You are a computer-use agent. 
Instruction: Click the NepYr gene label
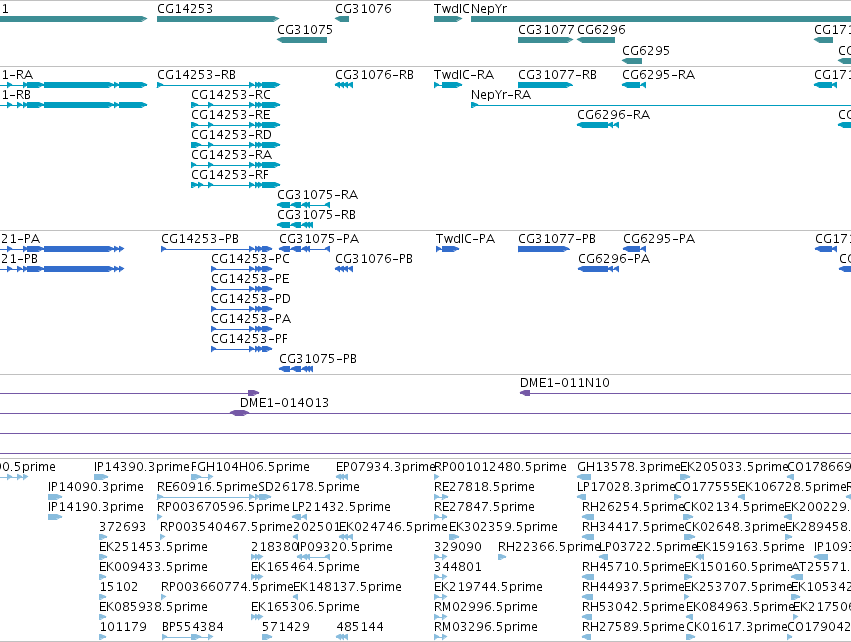(489, 9)
